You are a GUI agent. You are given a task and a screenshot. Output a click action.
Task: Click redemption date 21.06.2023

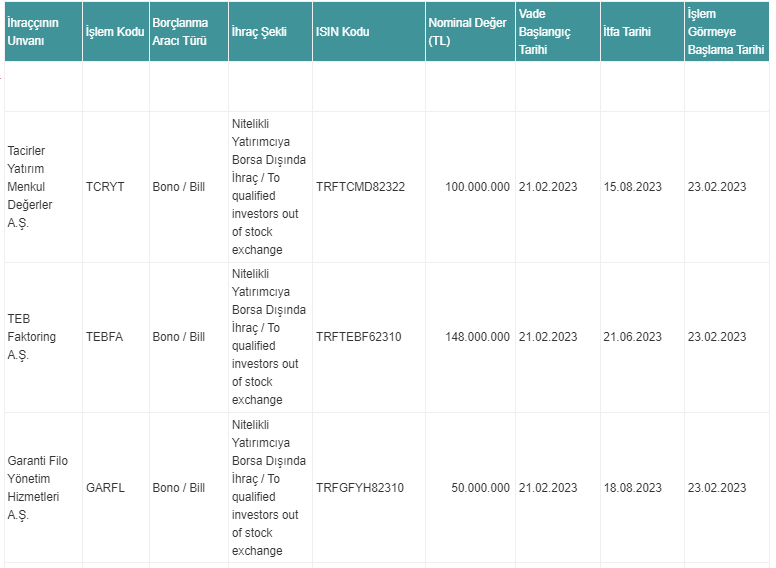click(632, 337)
